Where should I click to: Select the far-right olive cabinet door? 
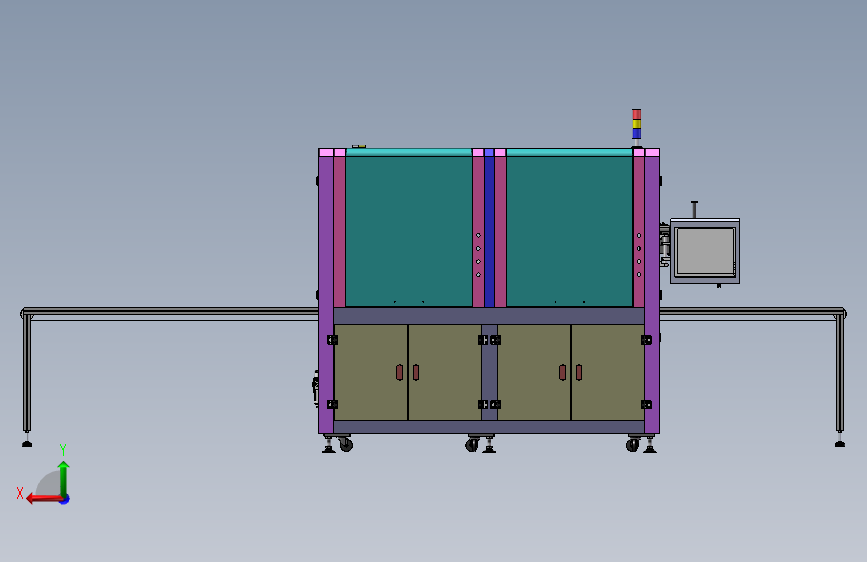pos(608,372)
